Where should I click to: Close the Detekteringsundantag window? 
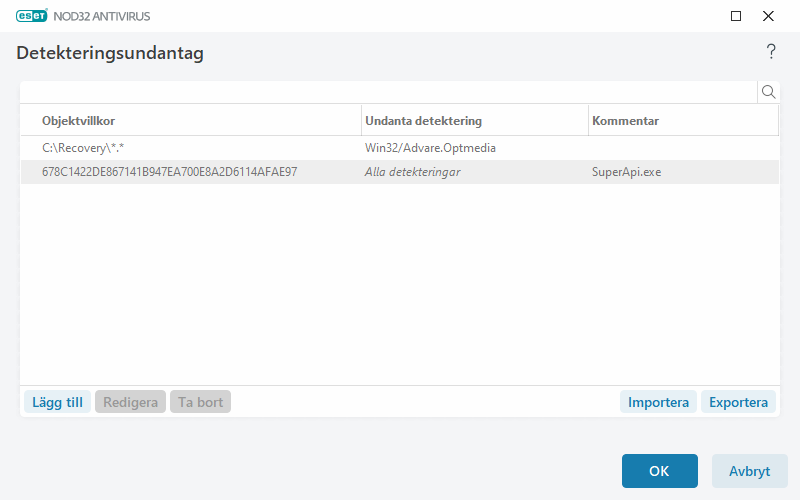click(768, 16)
